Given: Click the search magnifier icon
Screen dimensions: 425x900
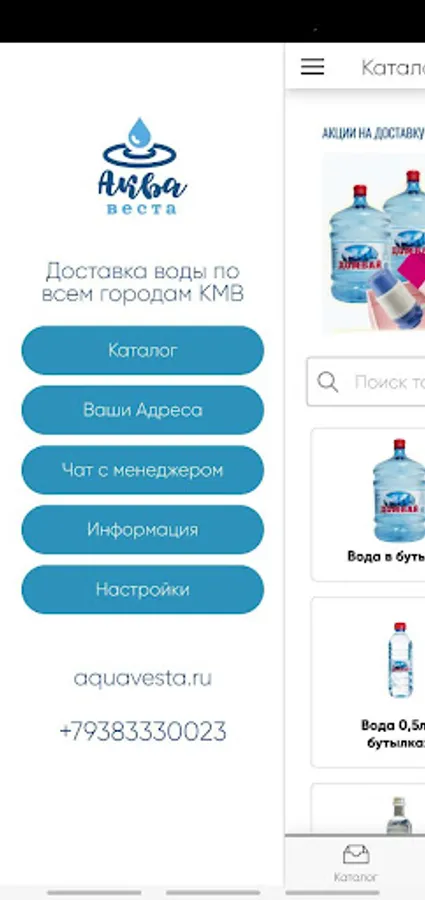Looking at the screenshot, I should (x=327, y=382).
